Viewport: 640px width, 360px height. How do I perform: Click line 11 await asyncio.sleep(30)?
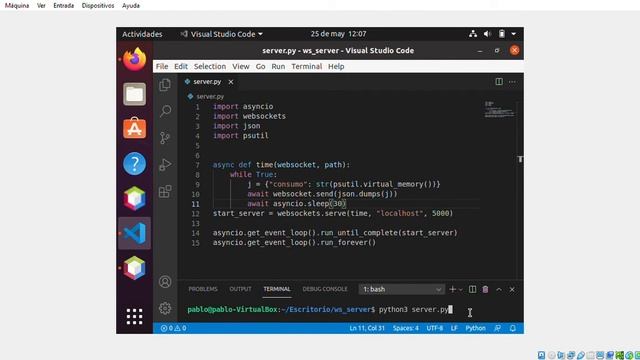(296, 204)
